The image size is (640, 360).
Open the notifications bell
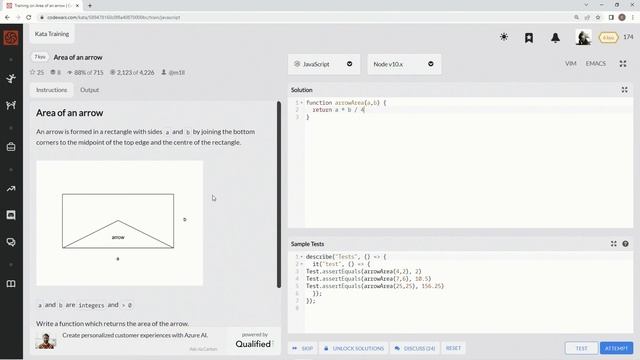[x=555, y=38]
